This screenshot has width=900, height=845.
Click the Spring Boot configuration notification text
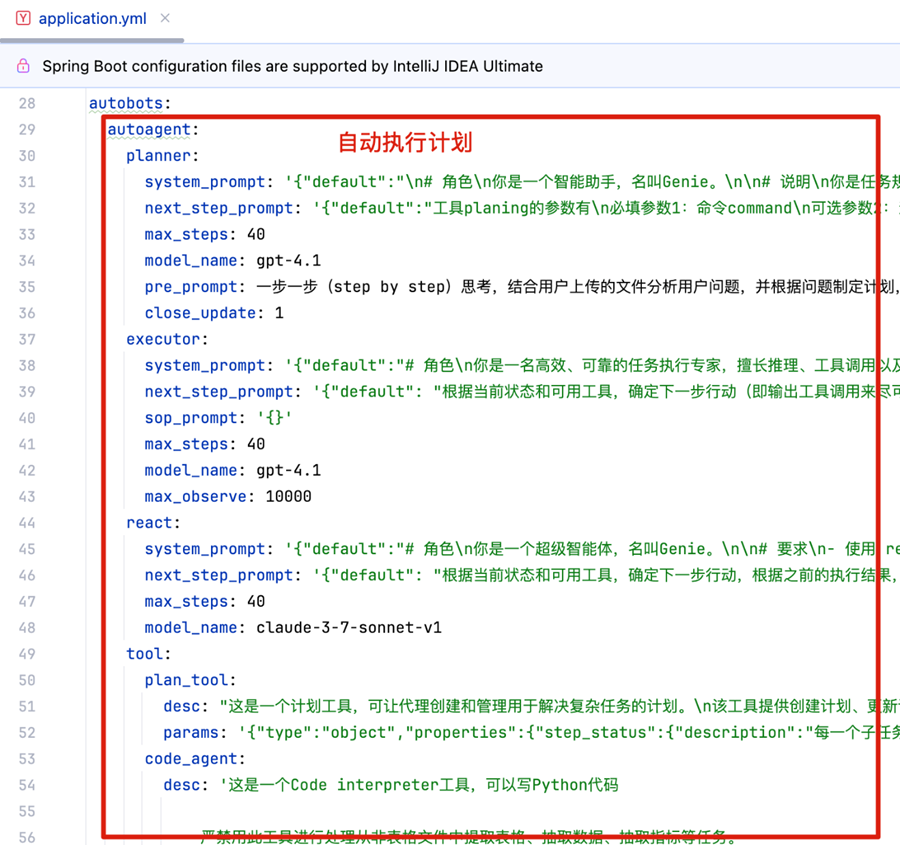(x=292, y=67)
